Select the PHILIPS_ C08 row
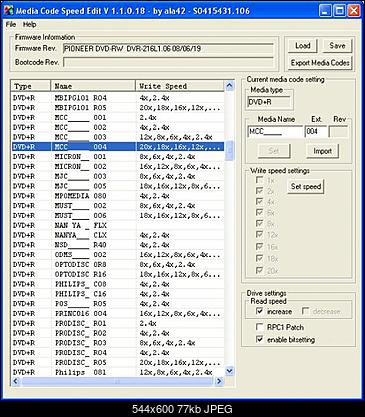 coord(118,284)
